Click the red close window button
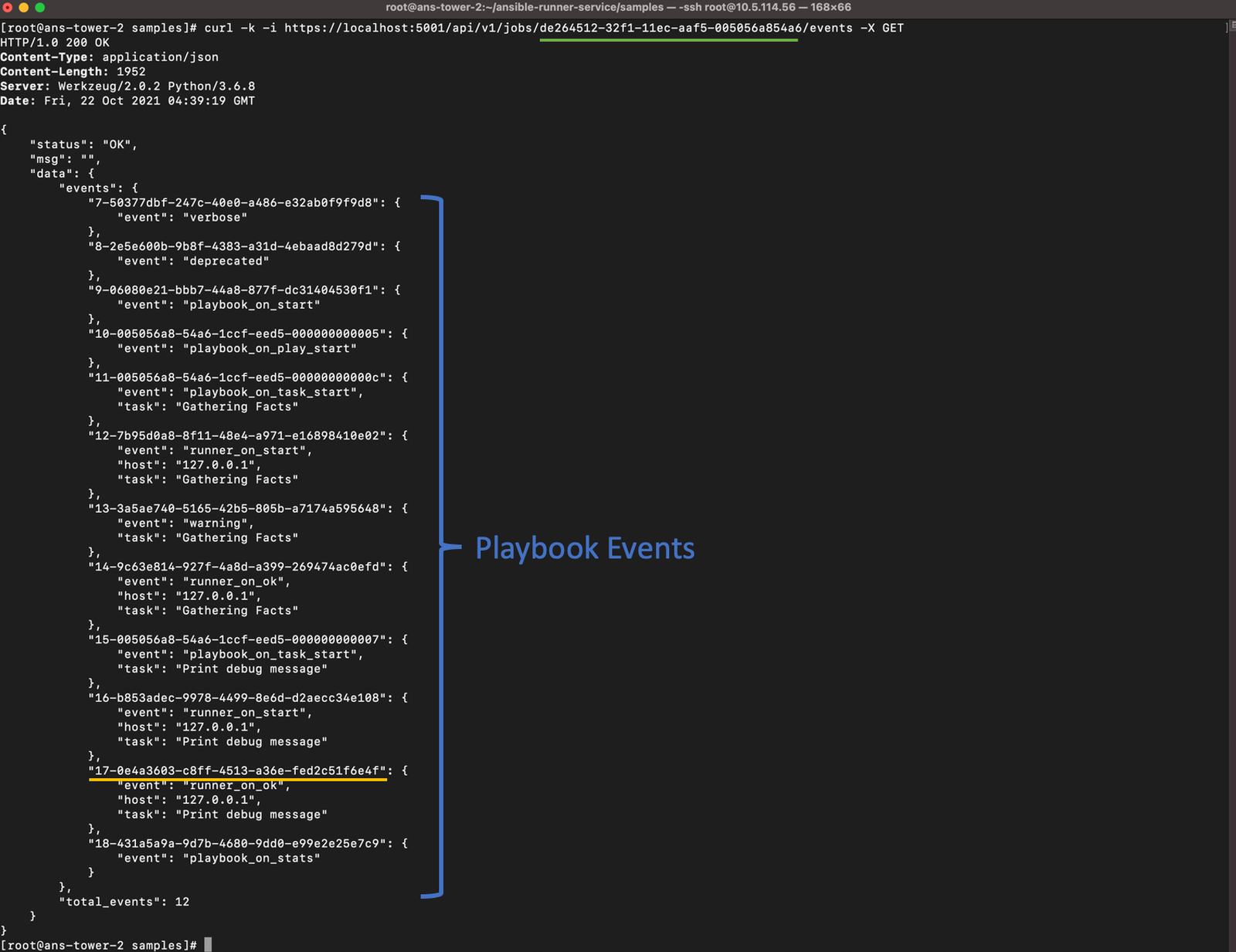This screenshot has width=1236, height=952. click(x=8, y=8)
